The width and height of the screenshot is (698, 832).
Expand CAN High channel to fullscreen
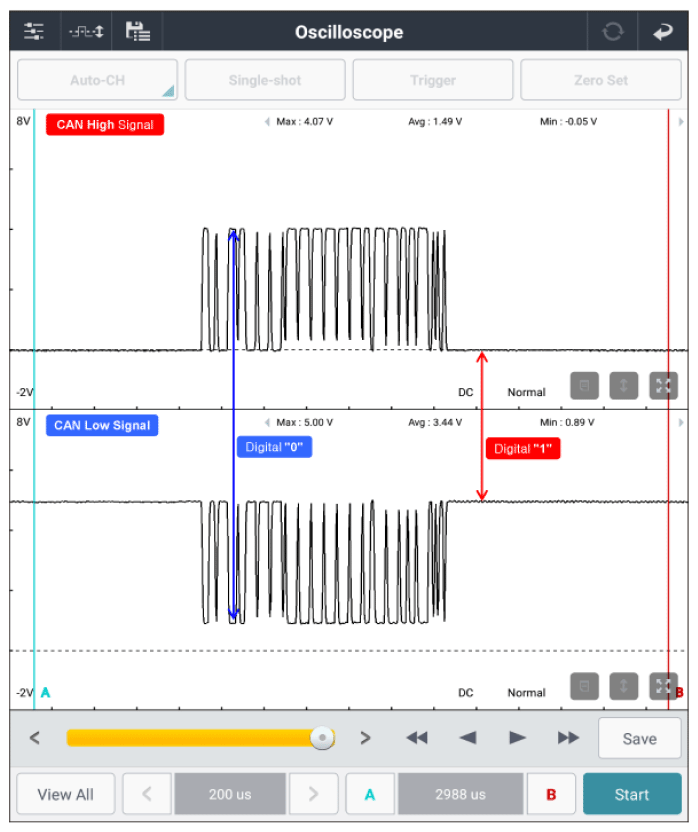[x=663, y=386]
